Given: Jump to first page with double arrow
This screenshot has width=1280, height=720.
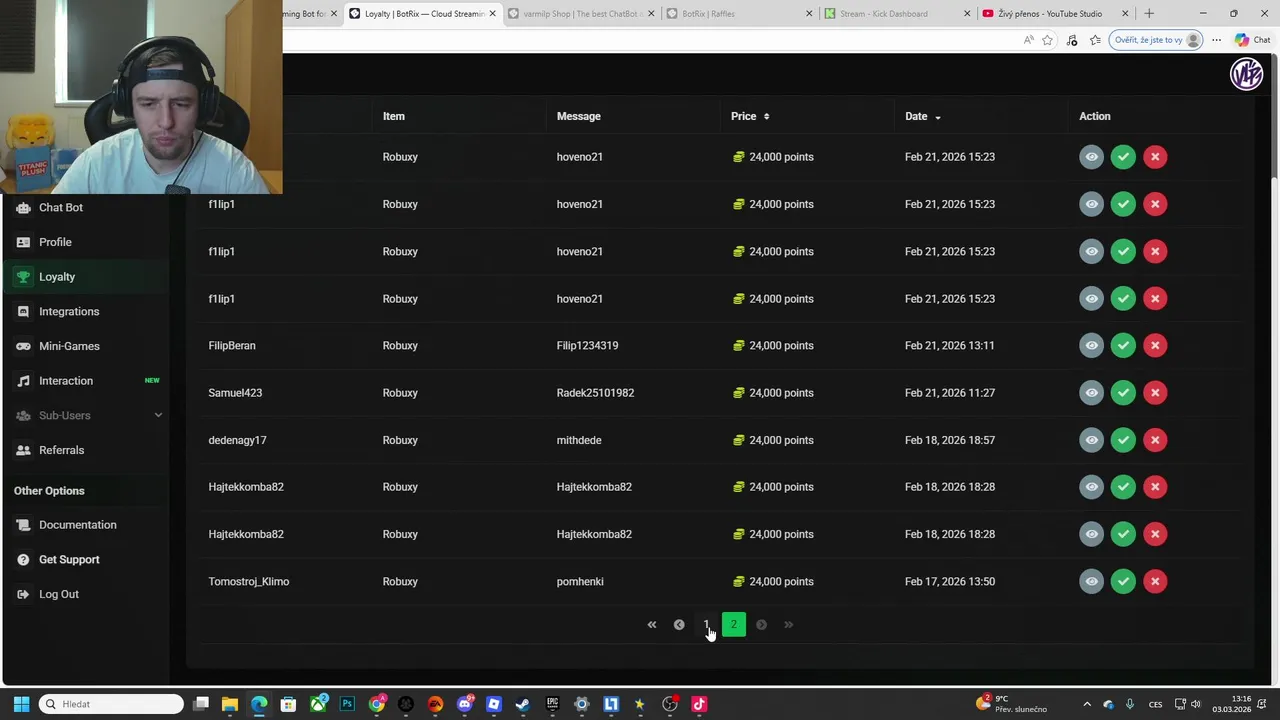Looking at the screenshot, I should coord(651,625).
